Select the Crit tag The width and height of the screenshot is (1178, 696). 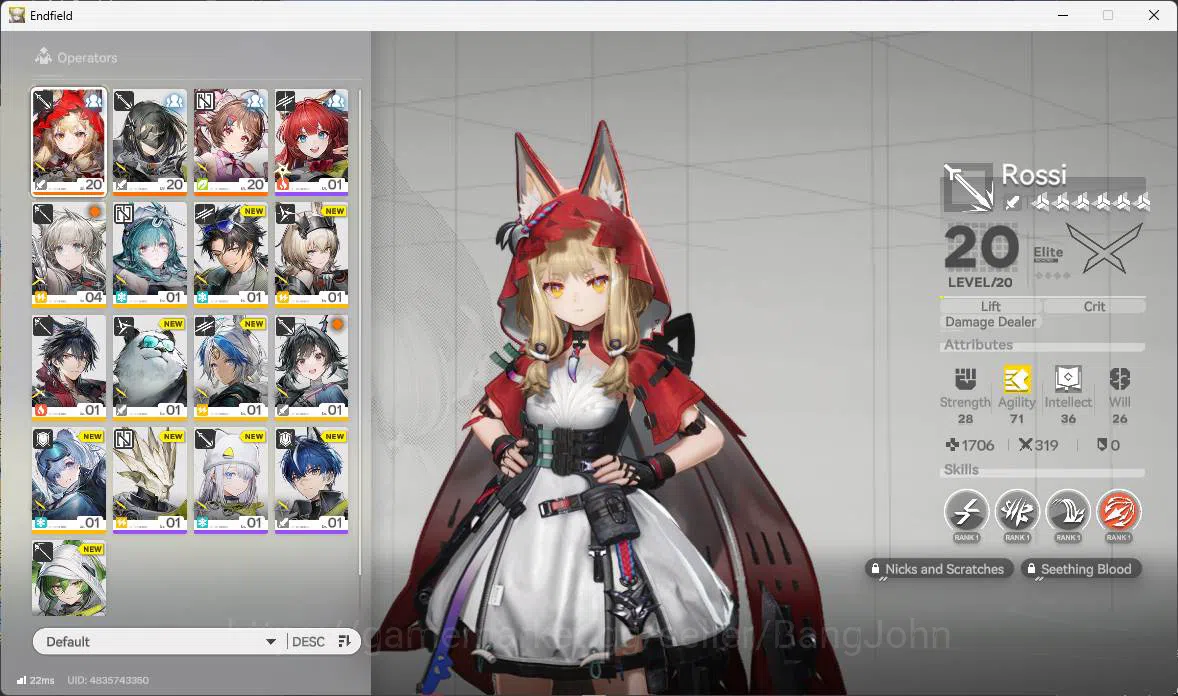[1094, 306]
